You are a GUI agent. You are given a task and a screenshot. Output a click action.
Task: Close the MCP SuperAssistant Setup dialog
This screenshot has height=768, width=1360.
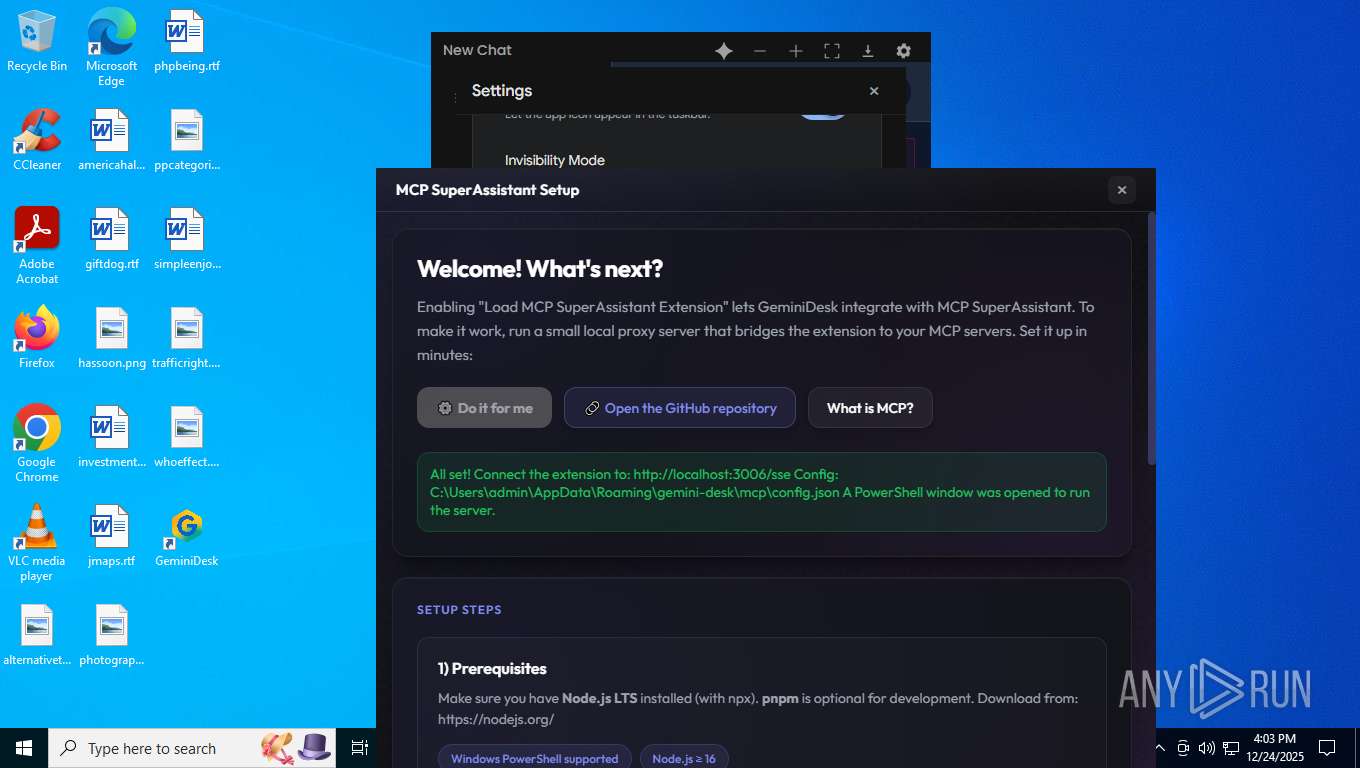(1122, 190)
